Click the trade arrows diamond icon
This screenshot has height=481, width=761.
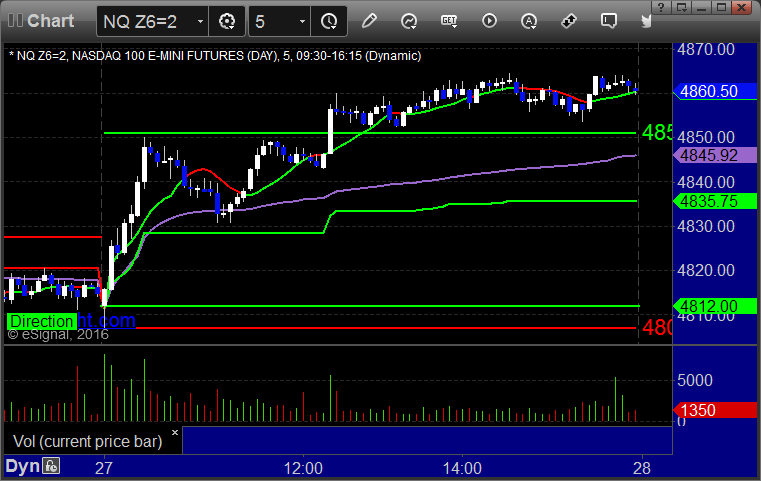point(569,21)
